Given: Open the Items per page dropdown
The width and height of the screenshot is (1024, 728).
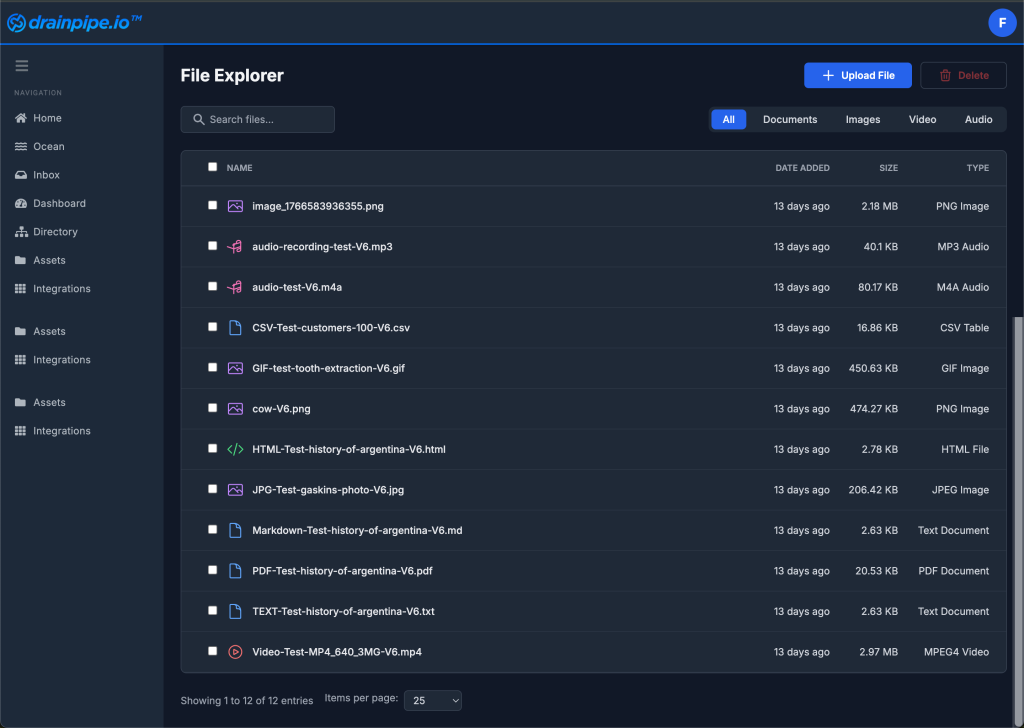Looking at the screenshot, I should pyautogui.click(x=432, y=700).
